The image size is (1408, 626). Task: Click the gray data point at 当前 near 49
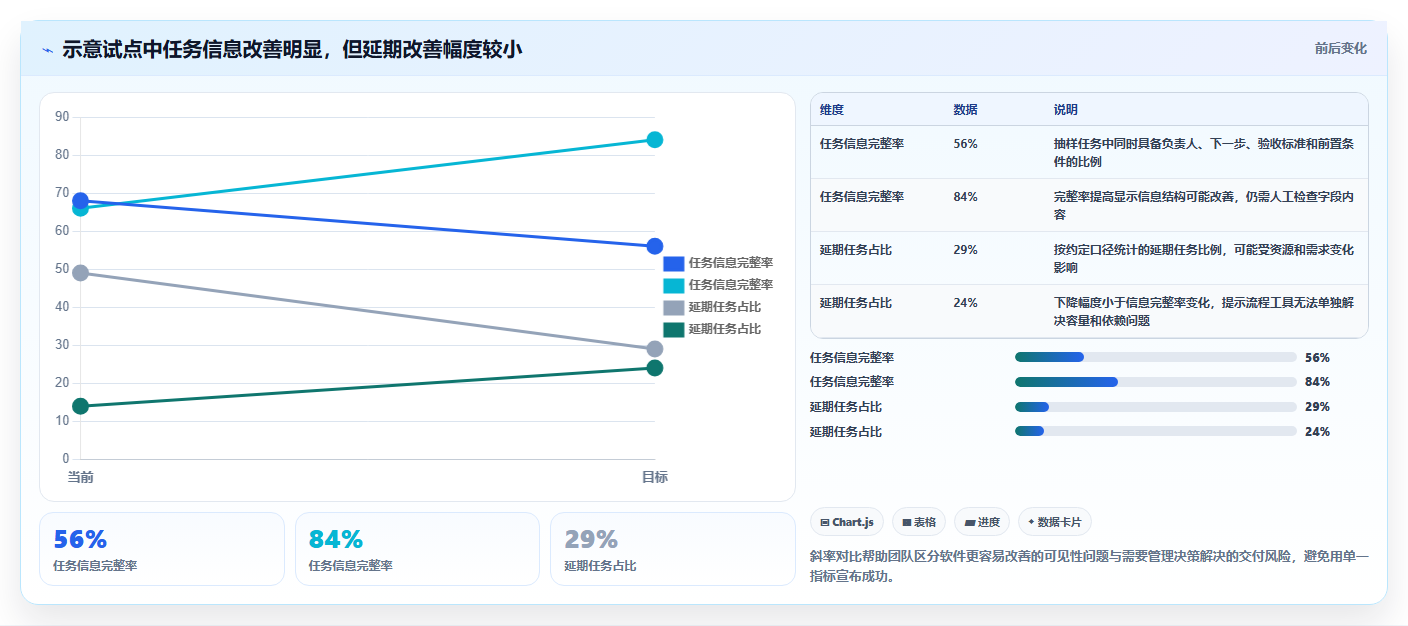click(x=81, y=272)
